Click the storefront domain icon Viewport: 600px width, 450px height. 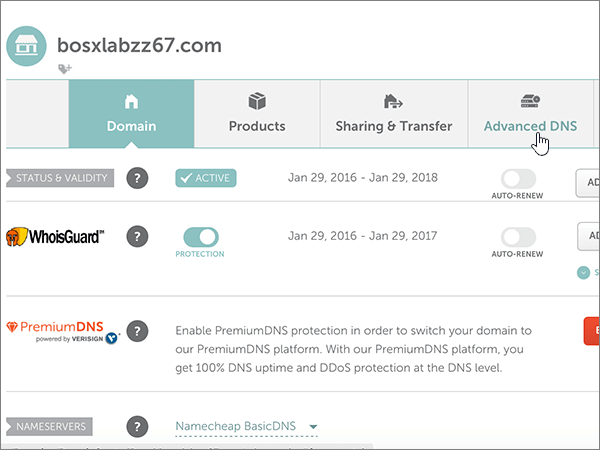click(x=27, y=46)
